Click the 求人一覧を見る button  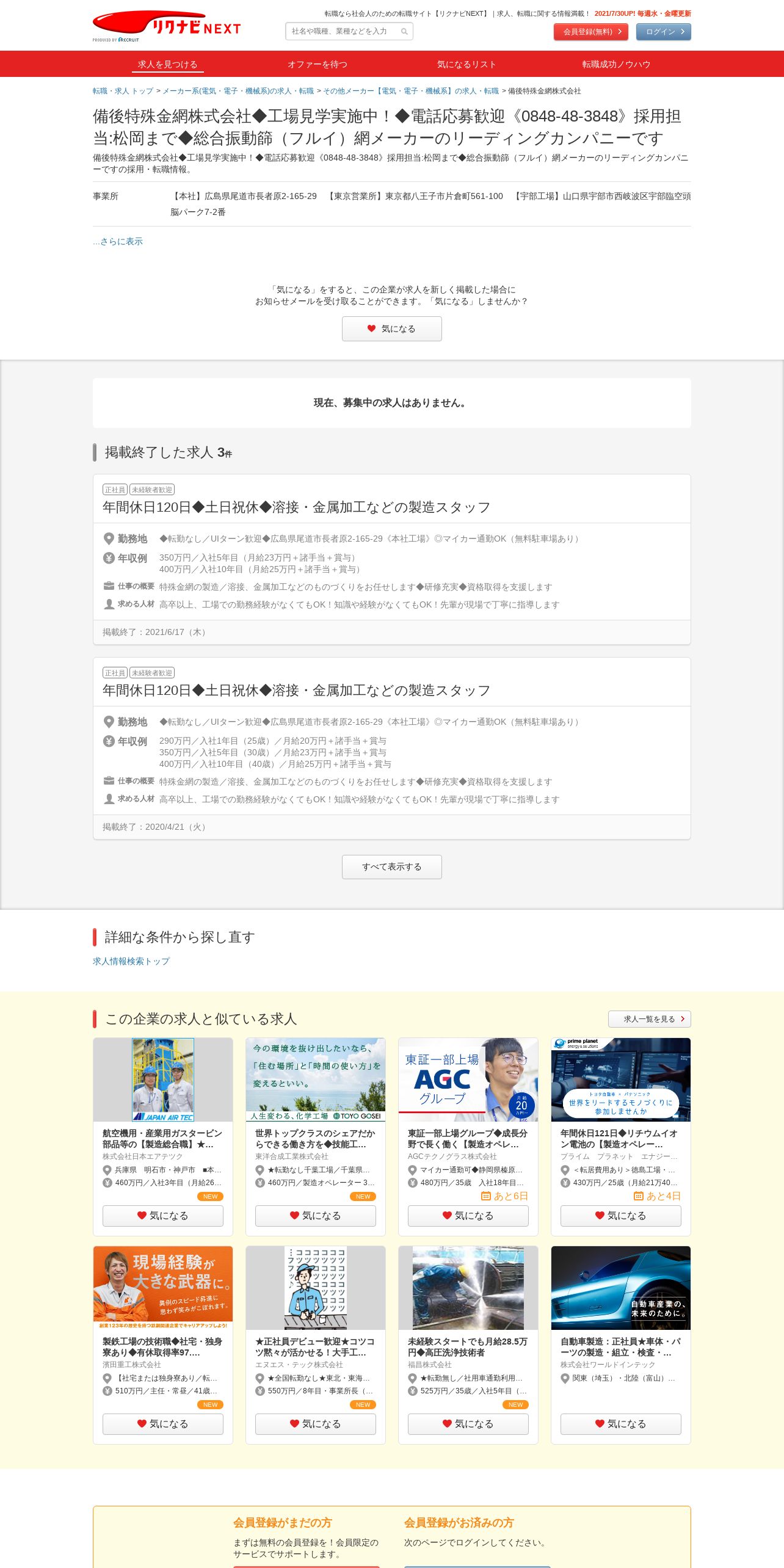(x=650, y=1019)
